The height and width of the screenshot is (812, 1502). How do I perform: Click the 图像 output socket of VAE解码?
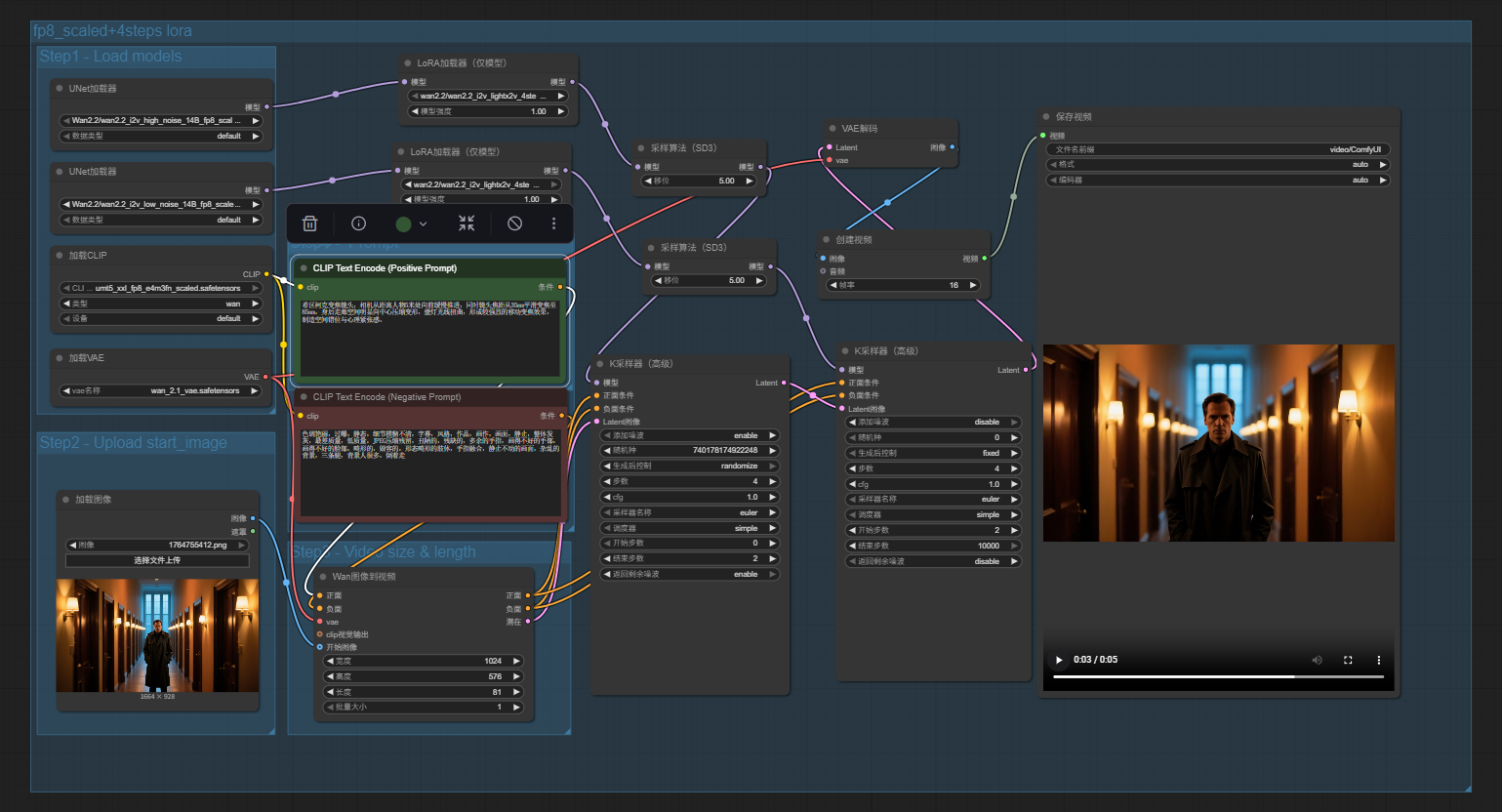(952, 147)
